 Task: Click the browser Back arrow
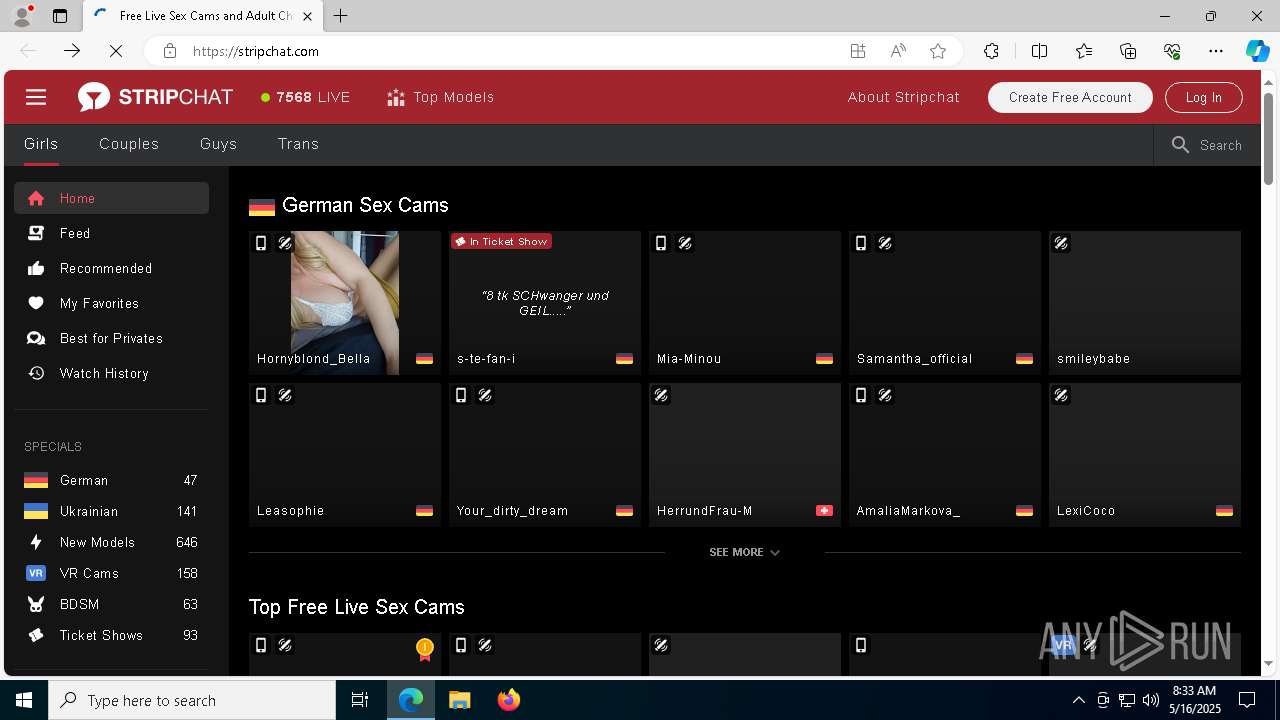(x=28, y=51)
